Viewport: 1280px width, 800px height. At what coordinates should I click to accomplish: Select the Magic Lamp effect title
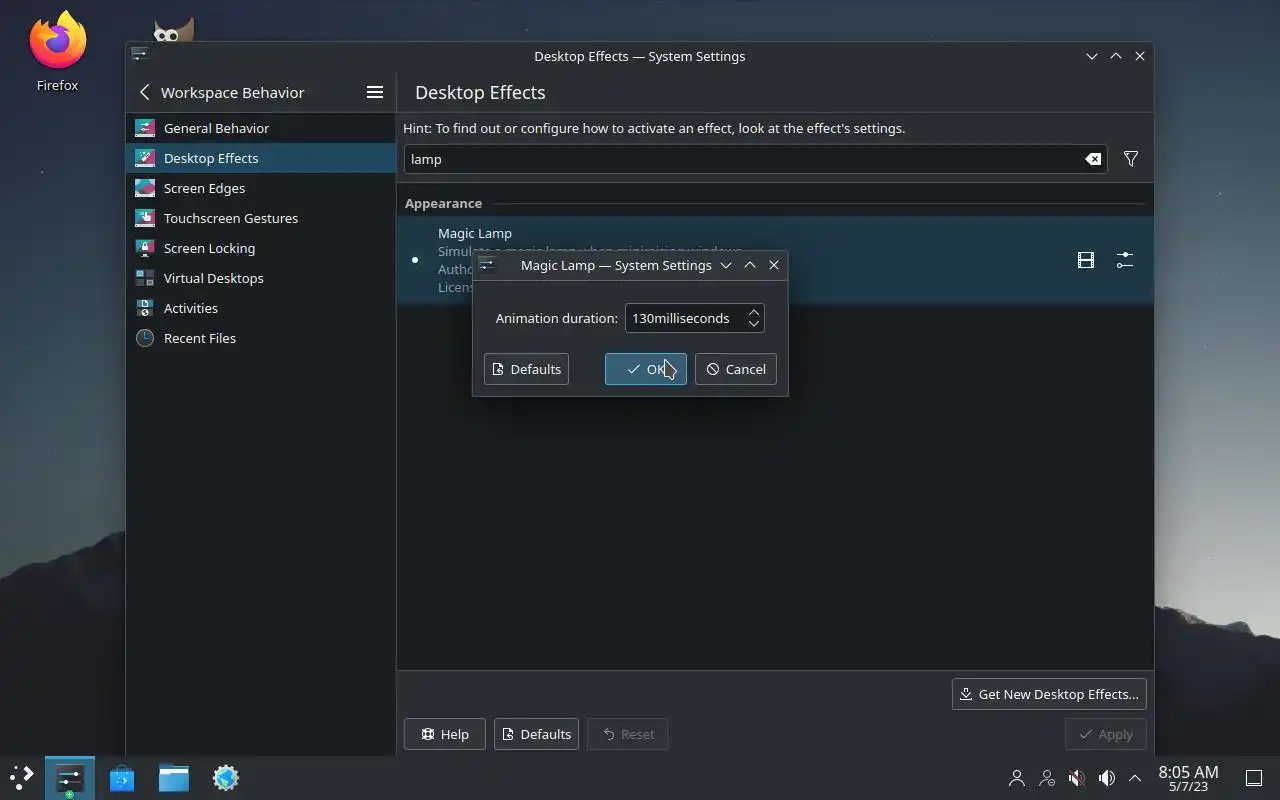coord(475,233)
